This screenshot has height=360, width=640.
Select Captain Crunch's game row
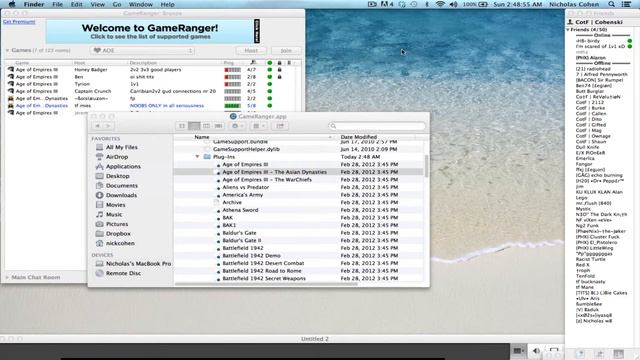pyautogui.click(x=153, y=91)
